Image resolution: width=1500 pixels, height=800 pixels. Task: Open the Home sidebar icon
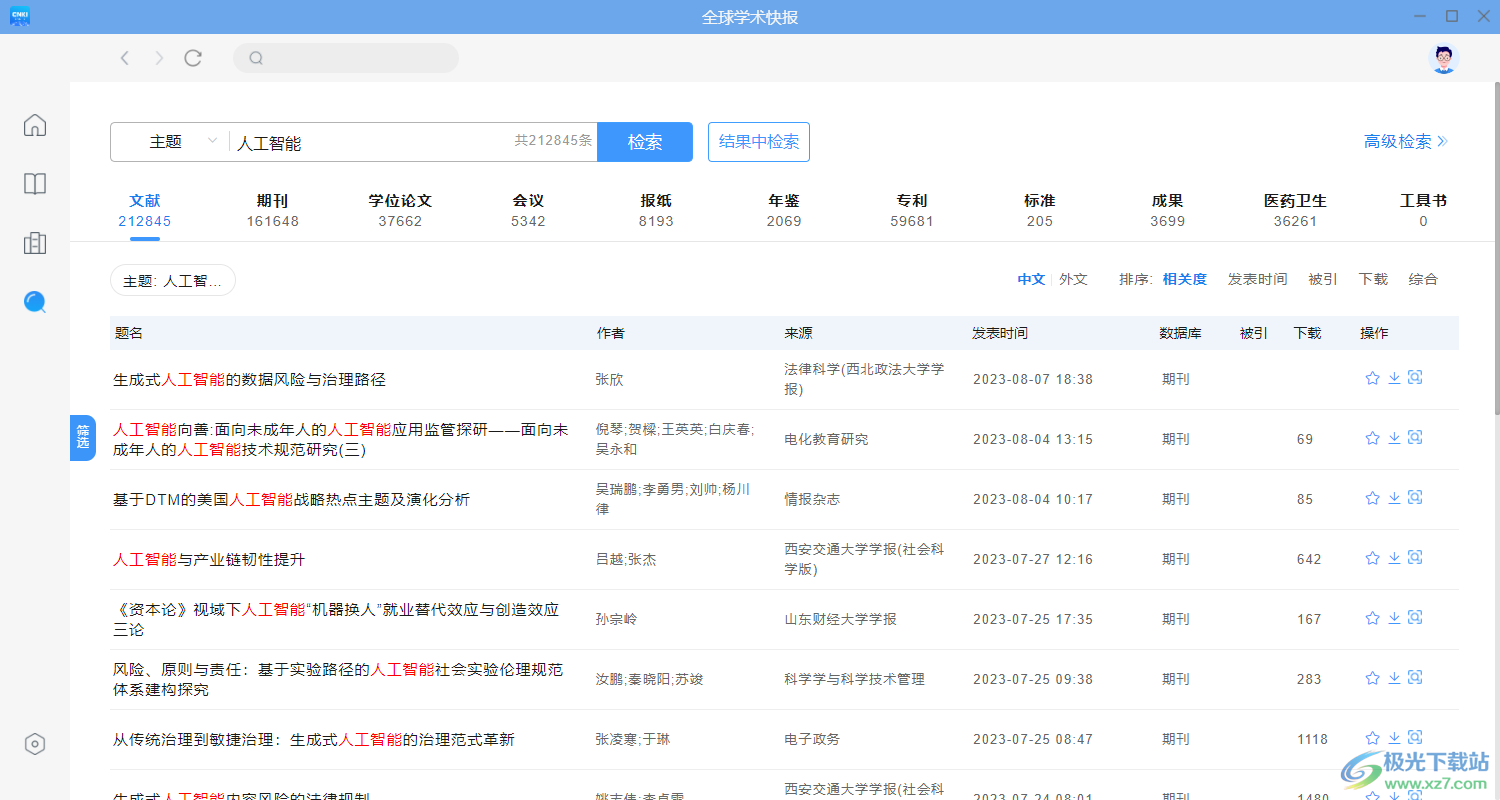[x=35, y=124]
